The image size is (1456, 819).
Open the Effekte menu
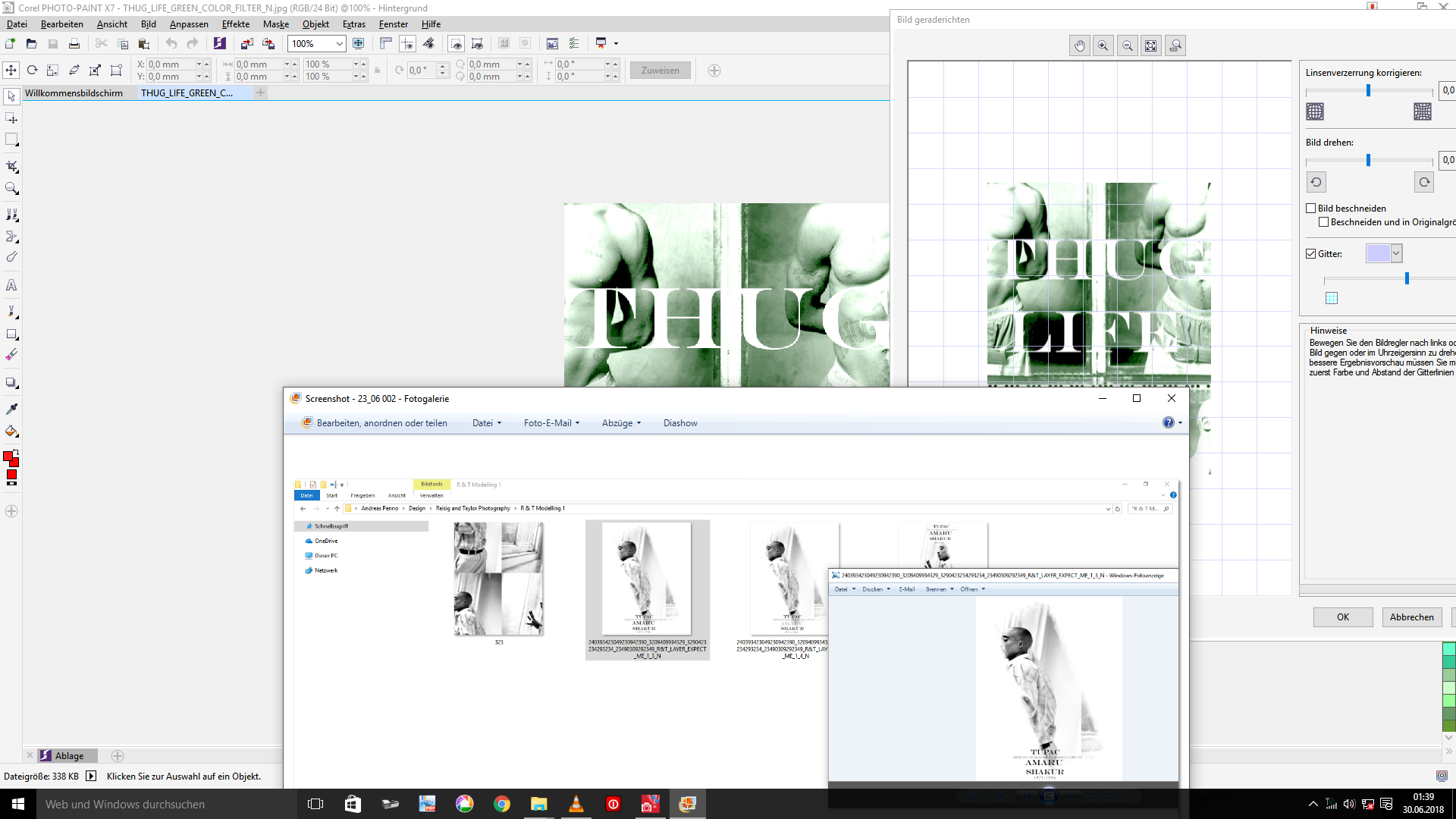click(x=235, y=24)
